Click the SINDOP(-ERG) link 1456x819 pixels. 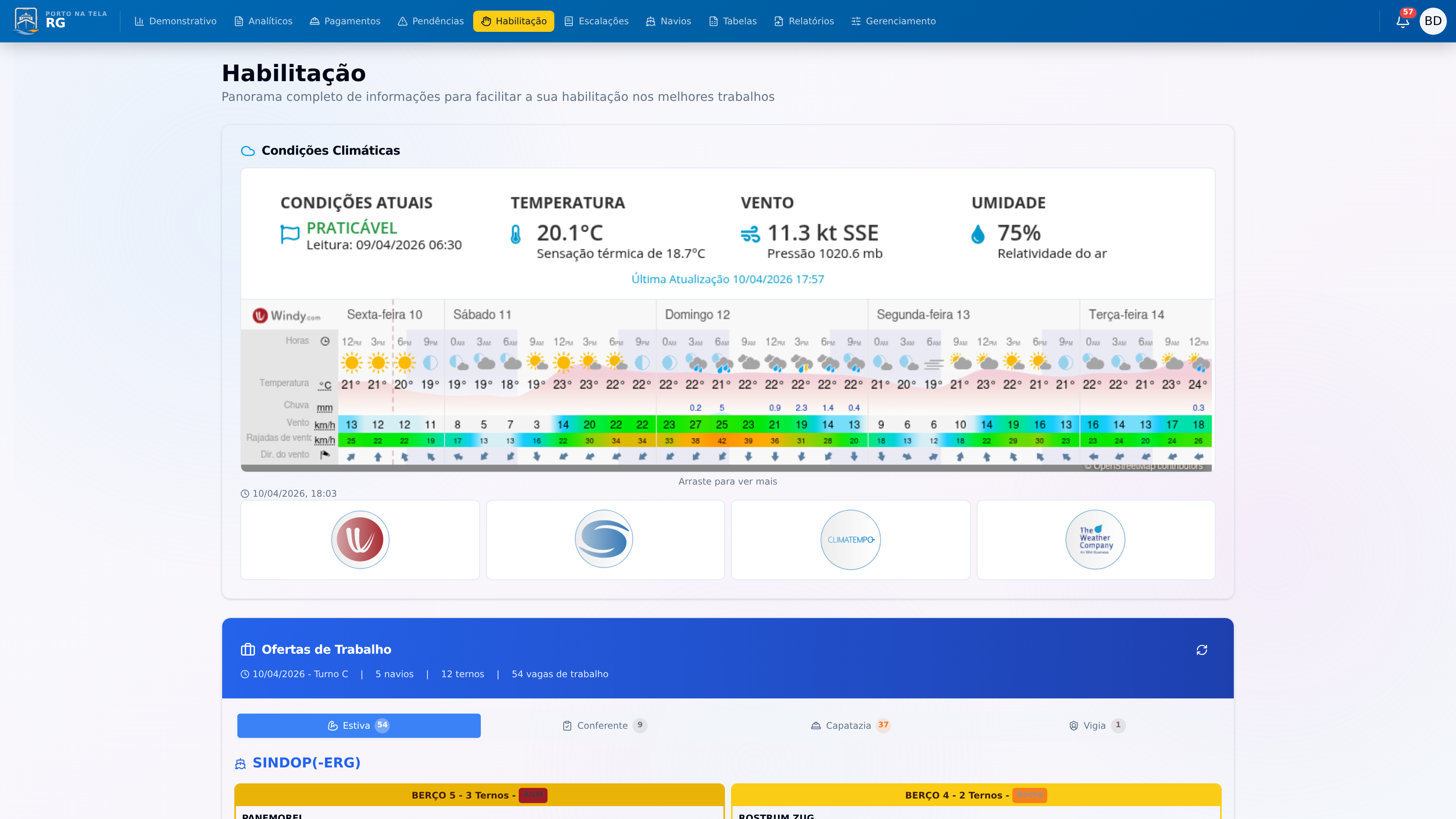307,763
